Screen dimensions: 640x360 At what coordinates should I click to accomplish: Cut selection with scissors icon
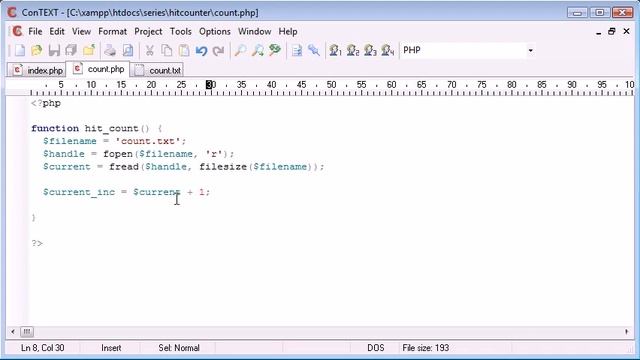coord(149,51)
